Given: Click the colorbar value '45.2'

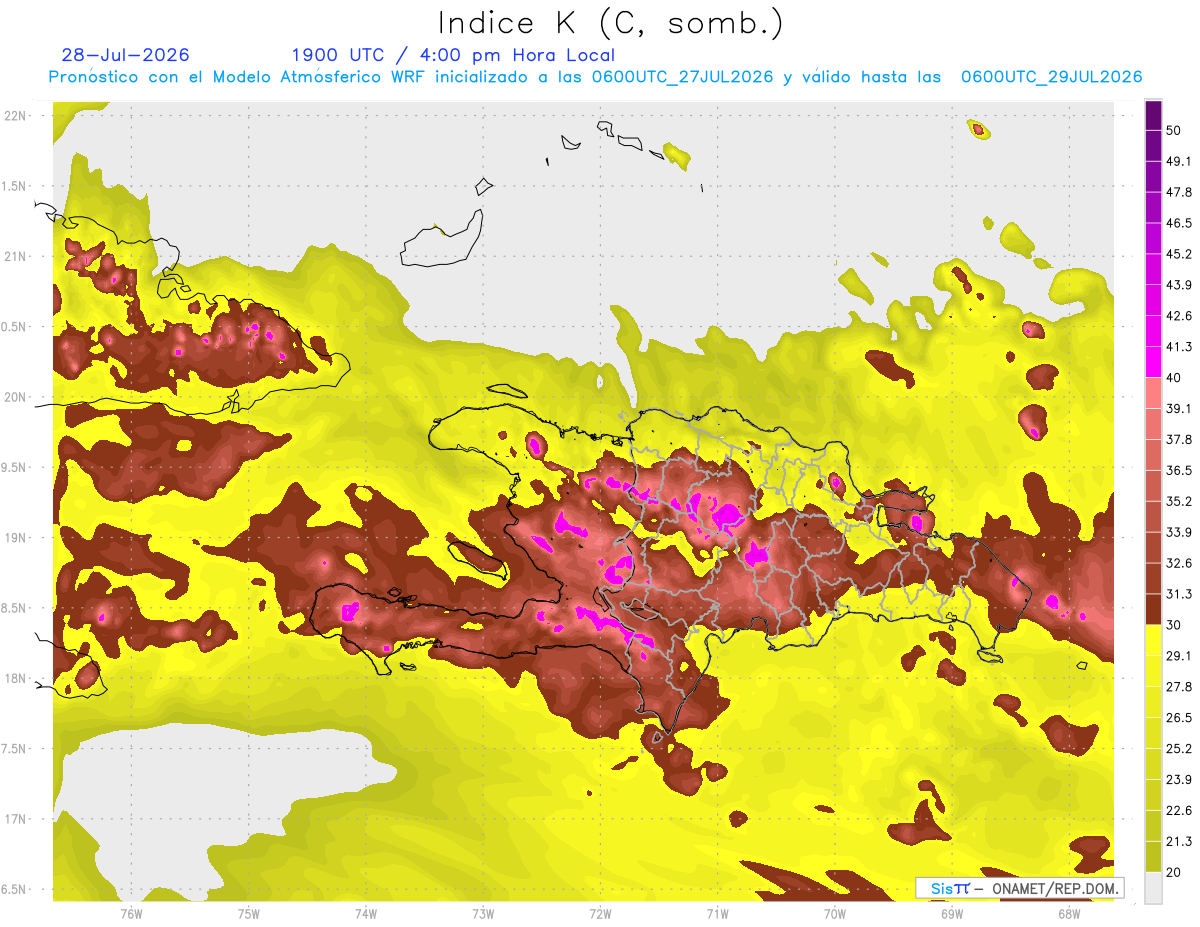Looking at the screenshot, I should click(x=1179, y=255).
